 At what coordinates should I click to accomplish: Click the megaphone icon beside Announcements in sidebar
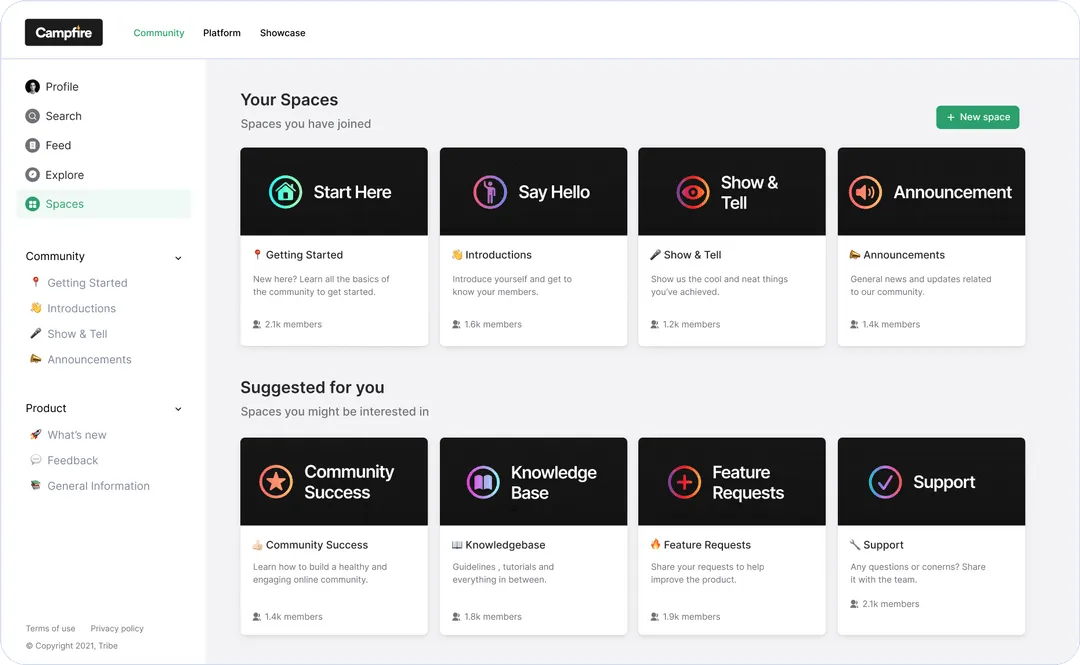click(x=36, y=358)
